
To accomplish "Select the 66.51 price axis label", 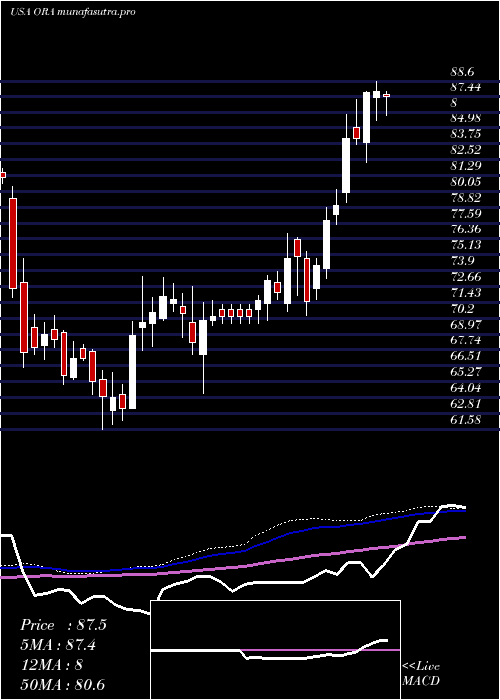I will 466,356.
